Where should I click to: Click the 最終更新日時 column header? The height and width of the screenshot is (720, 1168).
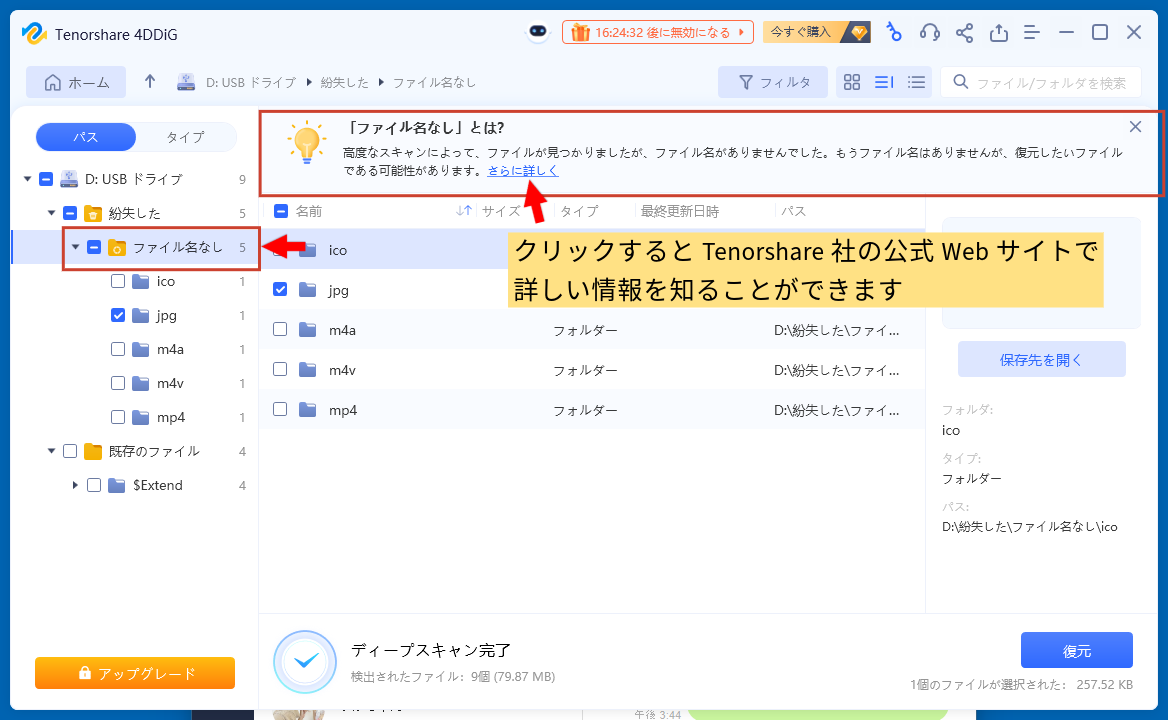point(679,211)
